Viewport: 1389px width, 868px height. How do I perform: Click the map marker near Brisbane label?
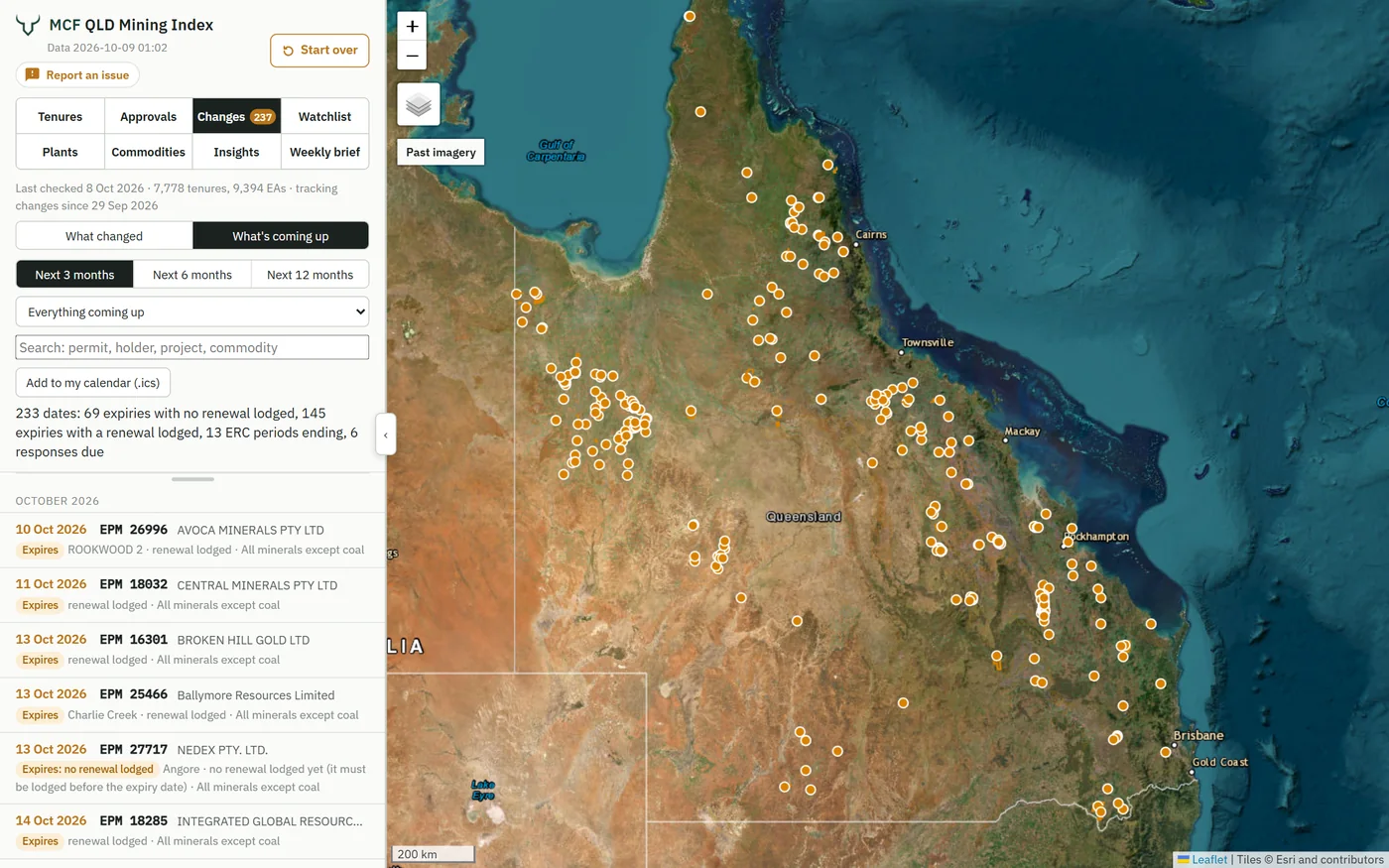click(x=1166, y=752)
